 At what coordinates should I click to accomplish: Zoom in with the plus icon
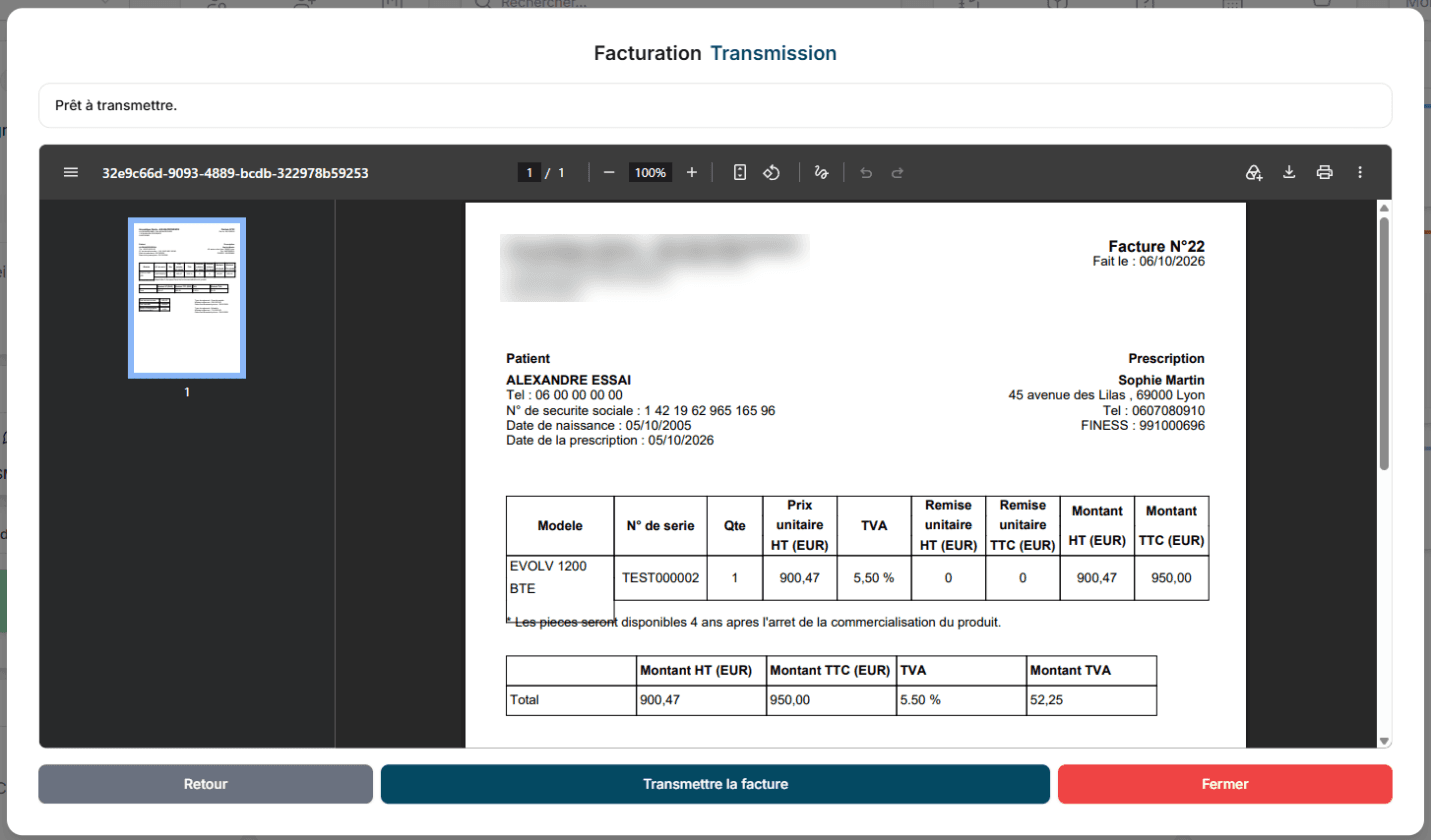pos(691,172)
